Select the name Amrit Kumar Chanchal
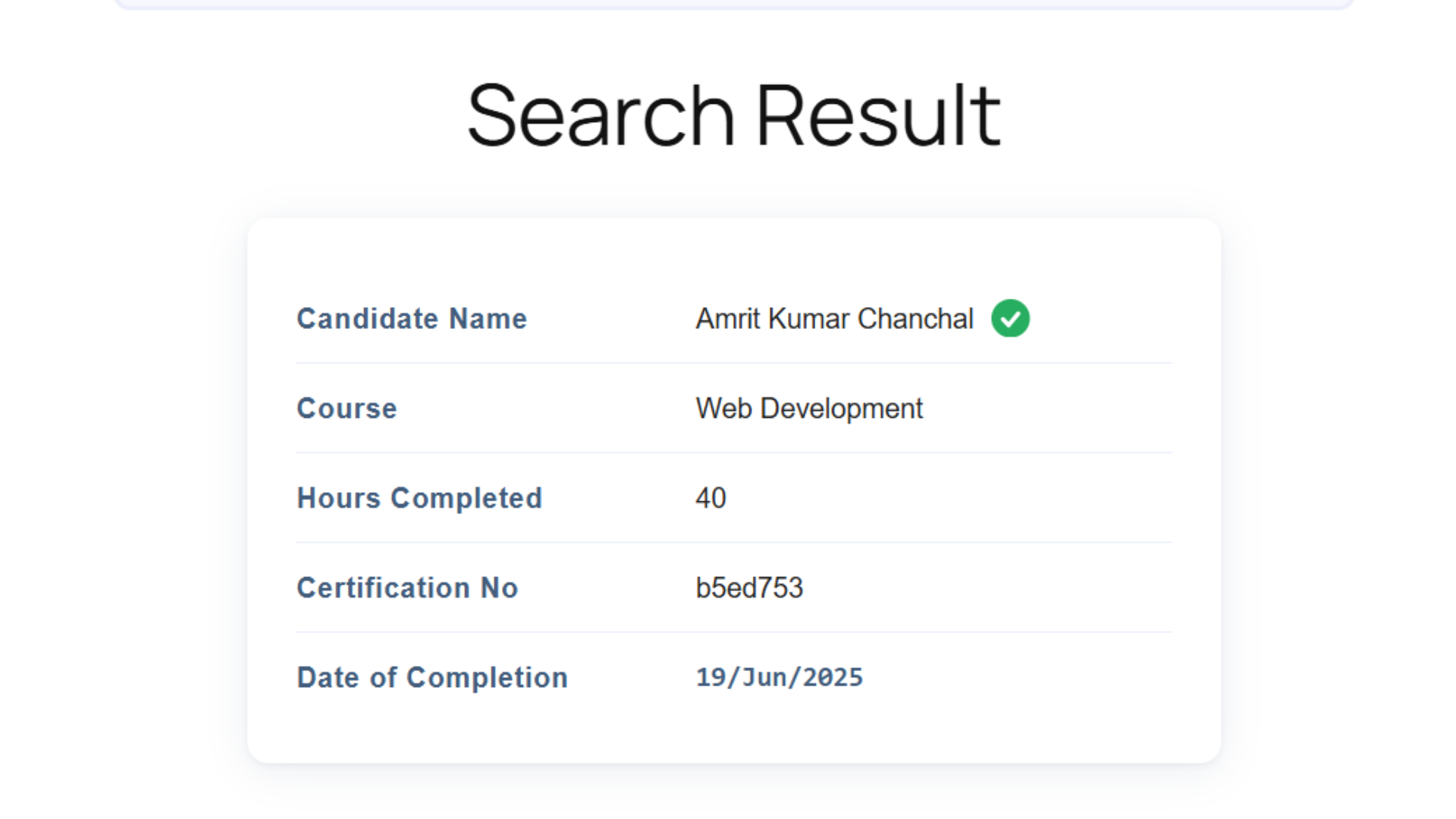This screenshot has height=819, width=1456. (x=834, y=318)
